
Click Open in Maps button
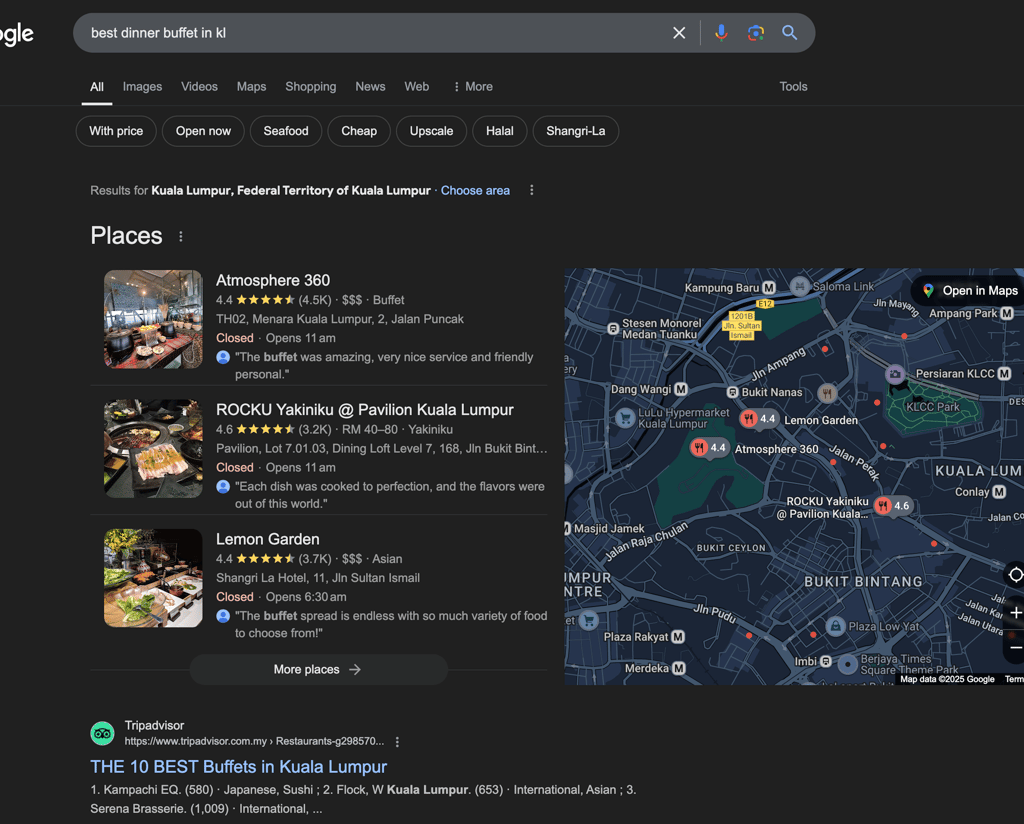pyautogui.click(x=970, y=291)
